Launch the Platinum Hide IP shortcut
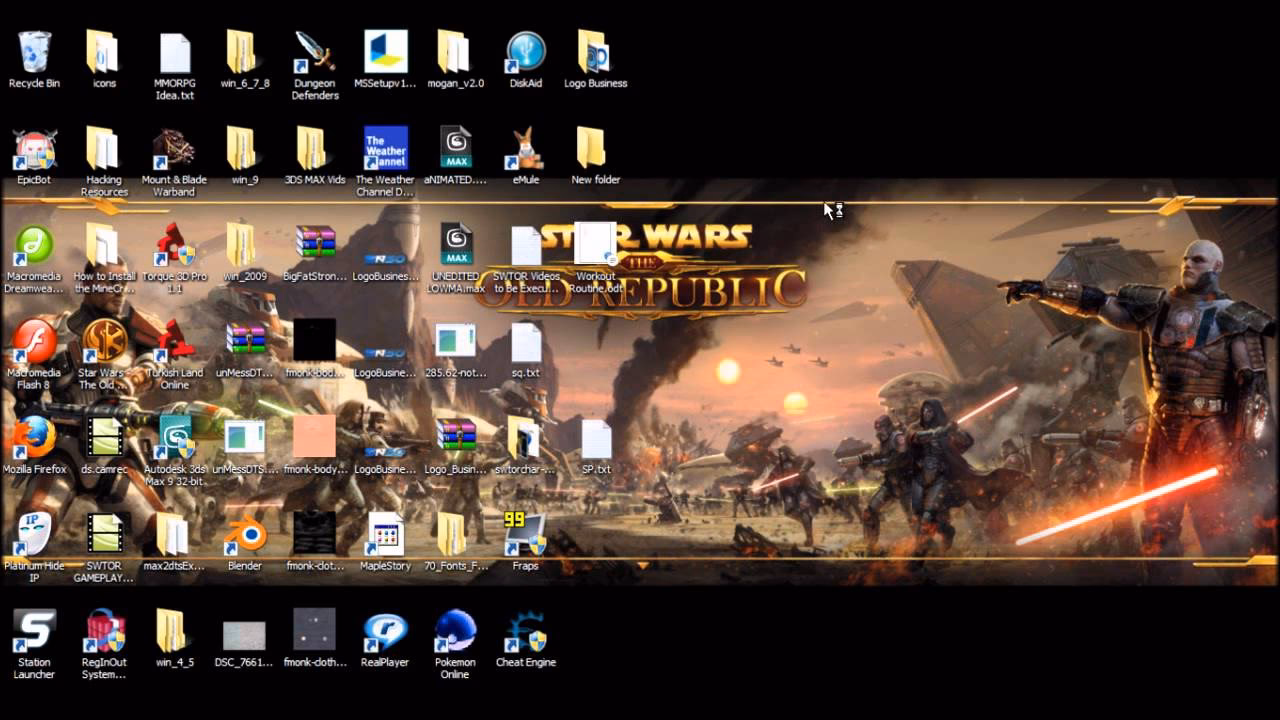This screenshot has height=720, width=1280. (x=34, y=534)
